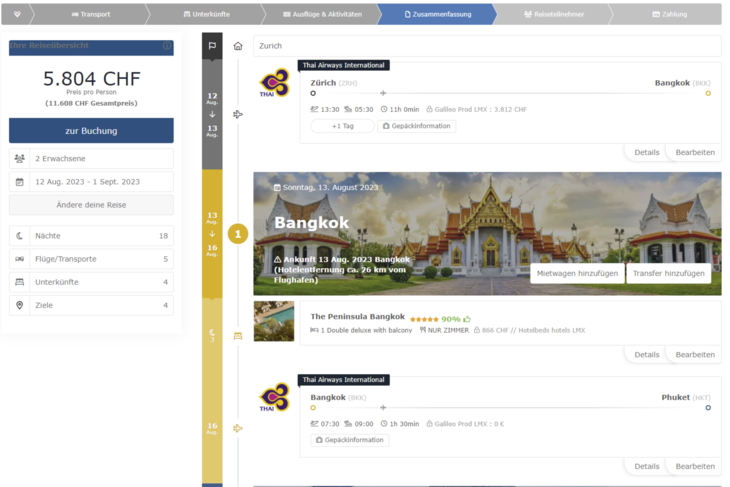Click the bed icon next to the Peninsula hotel
Screen dimensions: 730x487
(238, 336)
